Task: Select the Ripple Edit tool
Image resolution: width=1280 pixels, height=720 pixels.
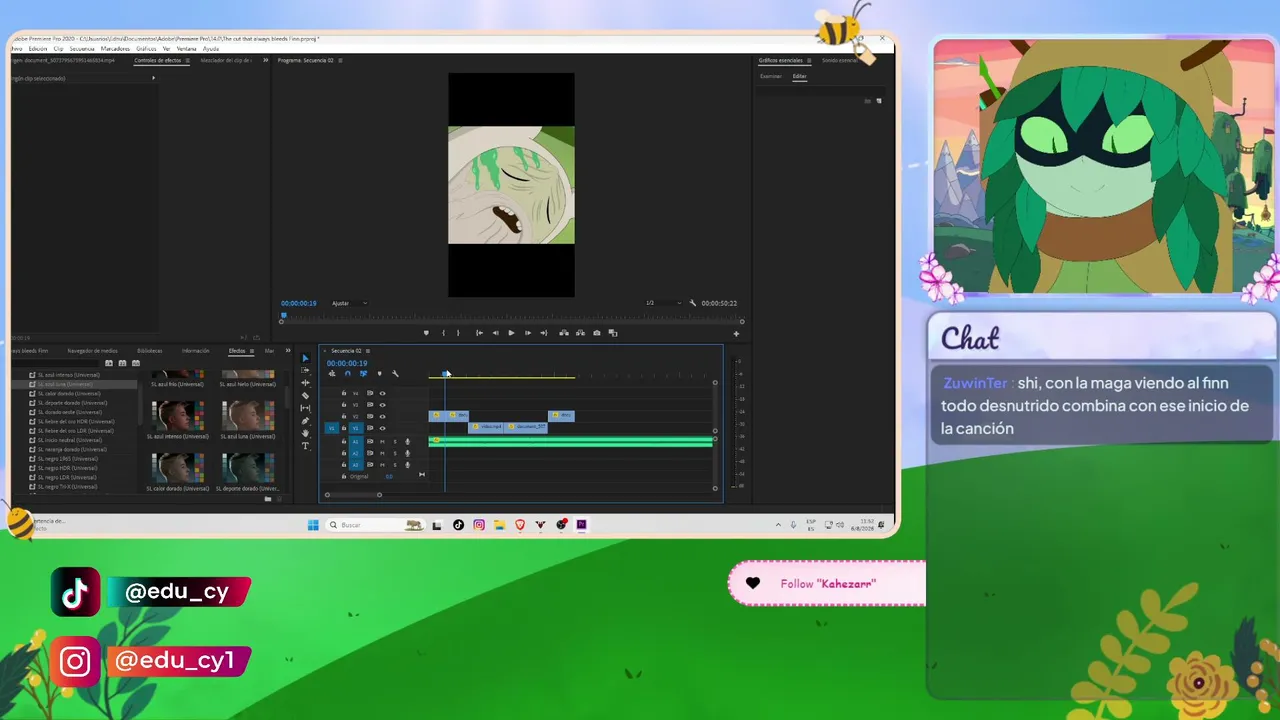Action: click(x=306, y=383)
